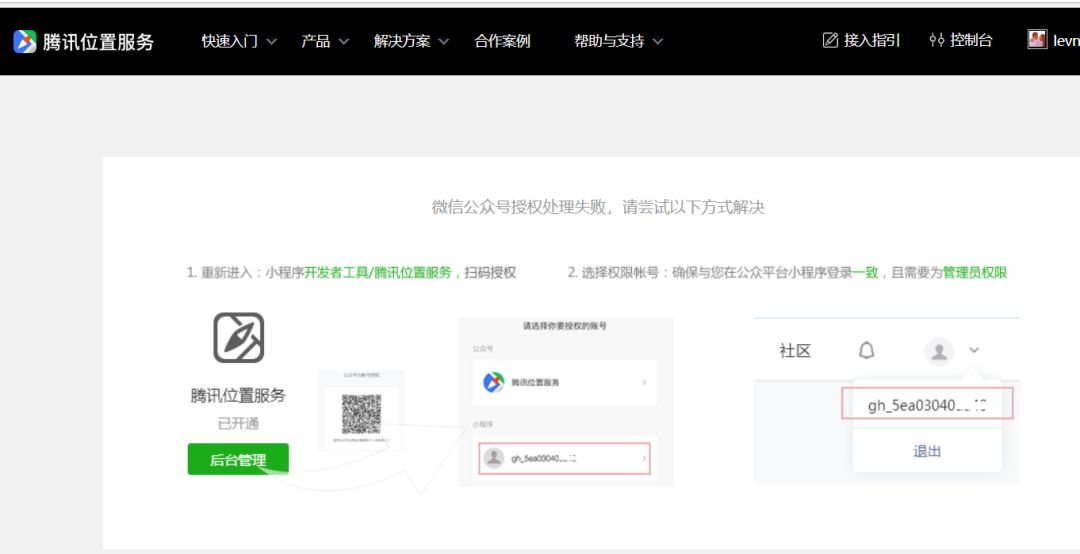Click the 开发者工具/腾讯位置服务 green text

click(x=377, y=272)
